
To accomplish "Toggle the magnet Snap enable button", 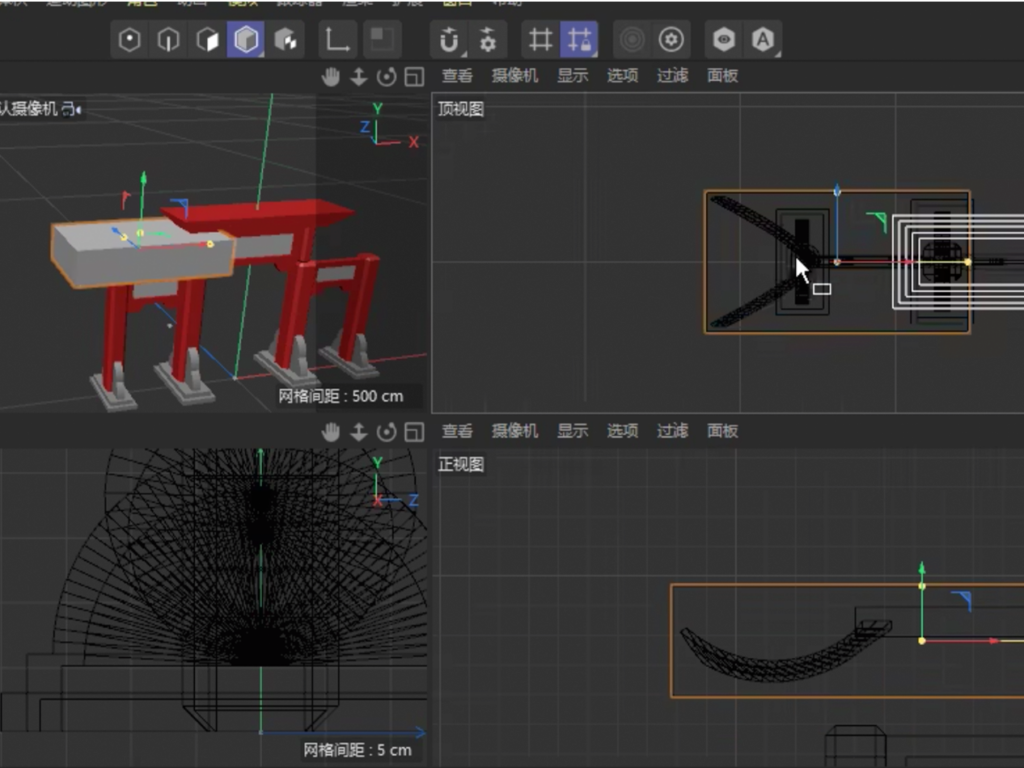I will click(449, 40).
